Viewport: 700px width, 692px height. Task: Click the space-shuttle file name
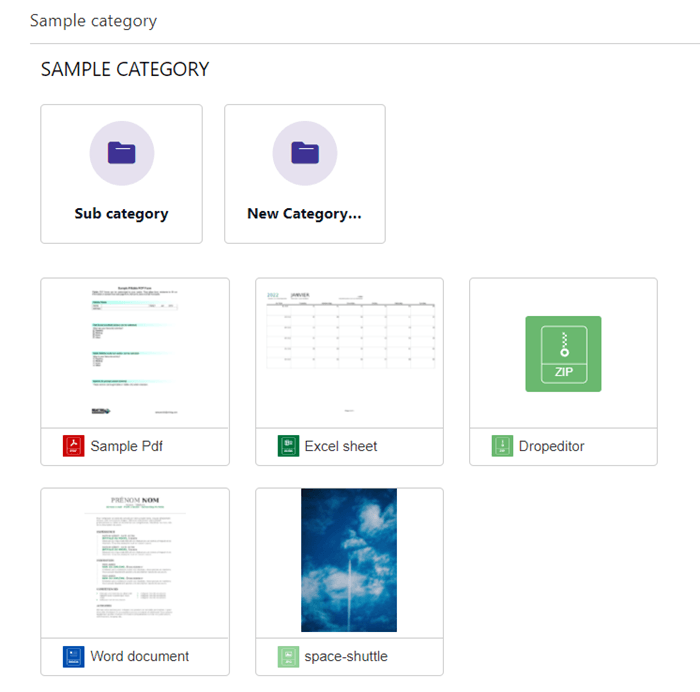click(346, 656)
